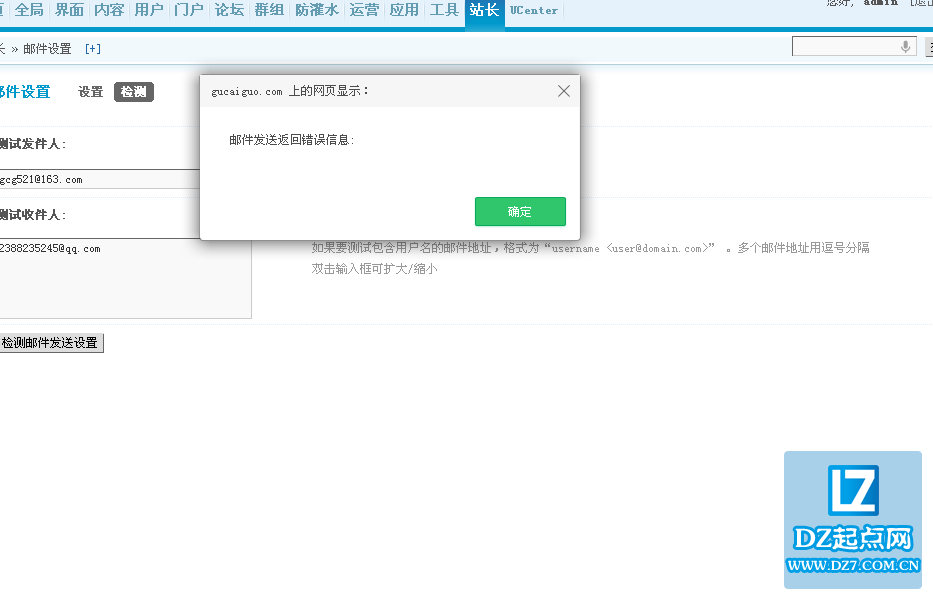Open the 运营 menu
This screenshot has width=933, height=601.
coord(364,10)
